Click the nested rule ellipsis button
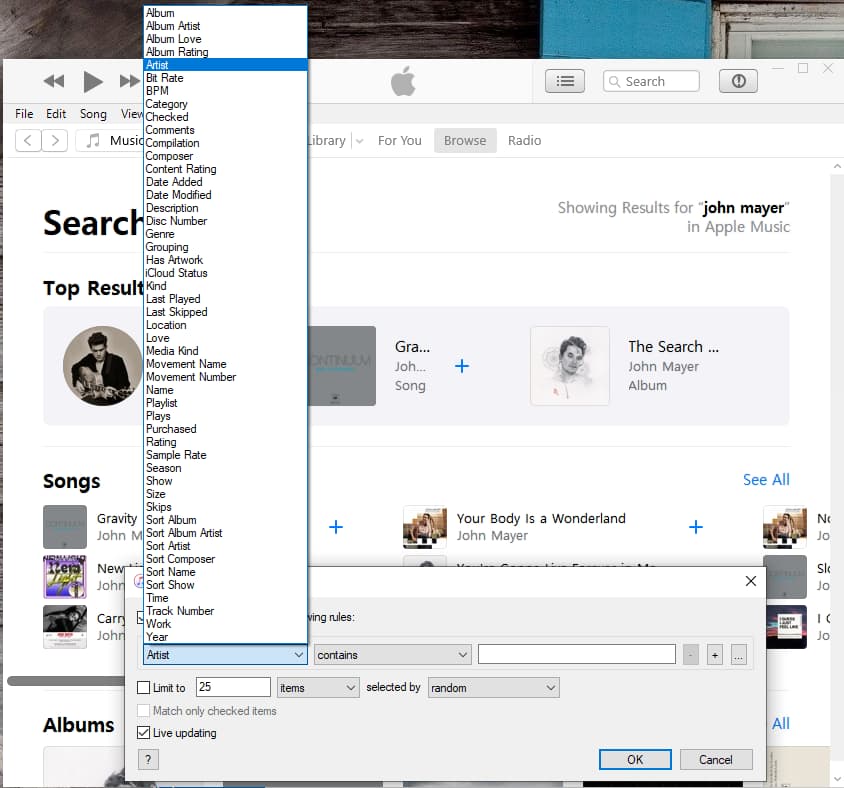The width and height of the screenshot is (844, 788). [x=738, y=655]
